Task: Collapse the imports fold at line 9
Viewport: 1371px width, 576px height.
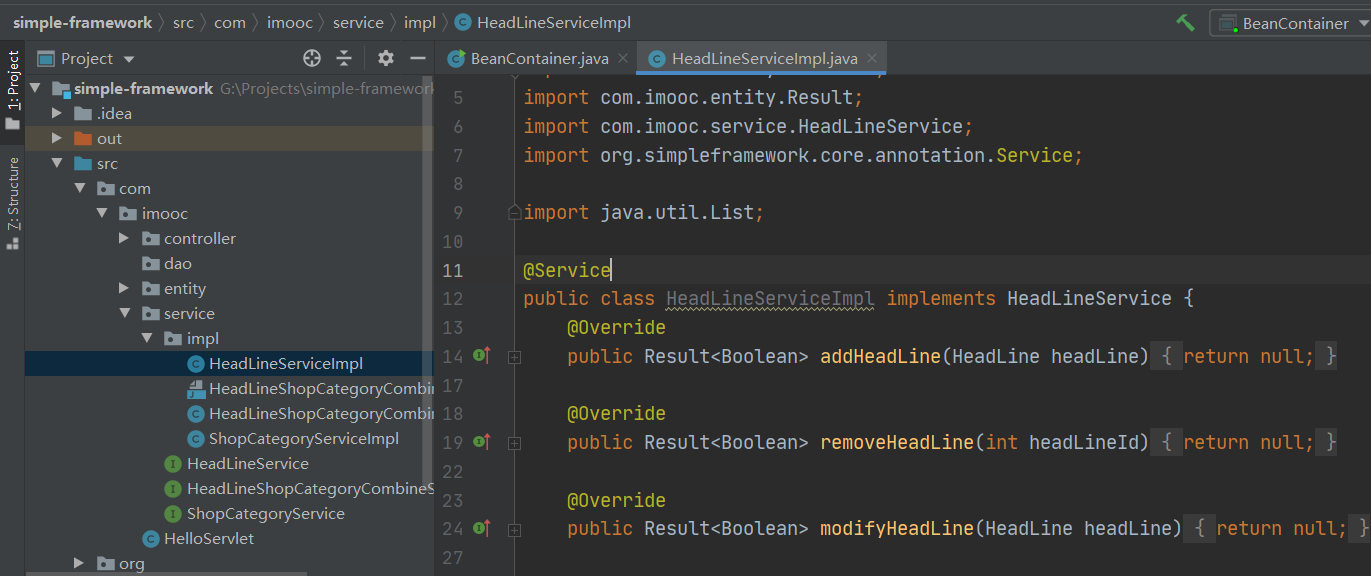Action: (514, 212)
